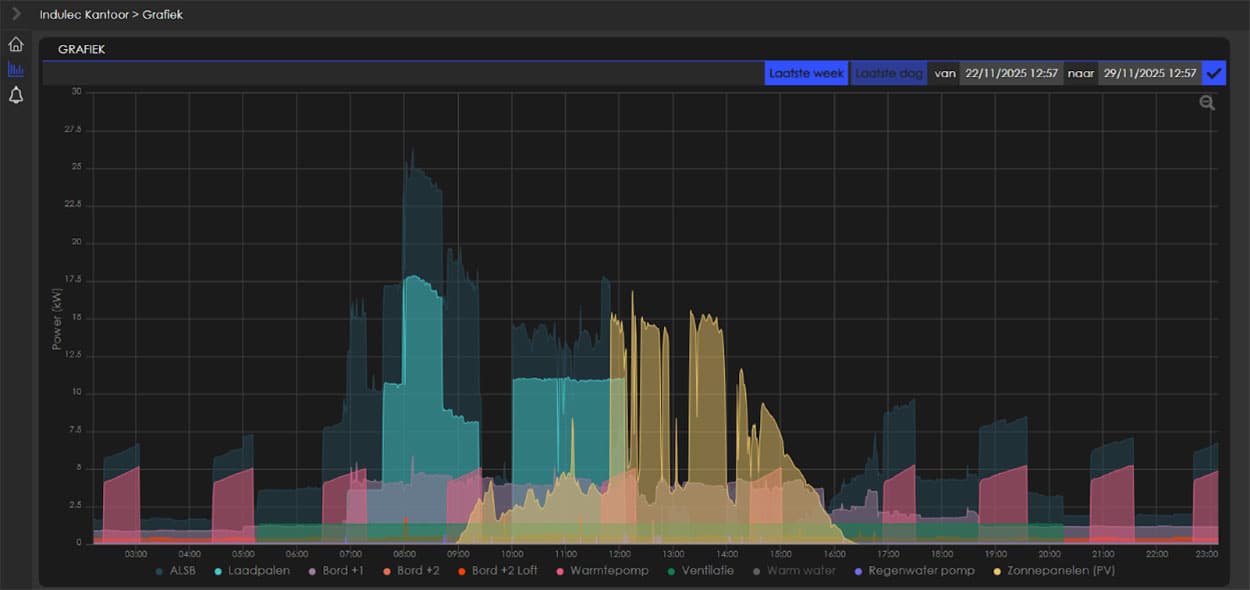Click the 16:00 label on time axis
Viewport: 1250px width, 590px height.
point(833,554)
